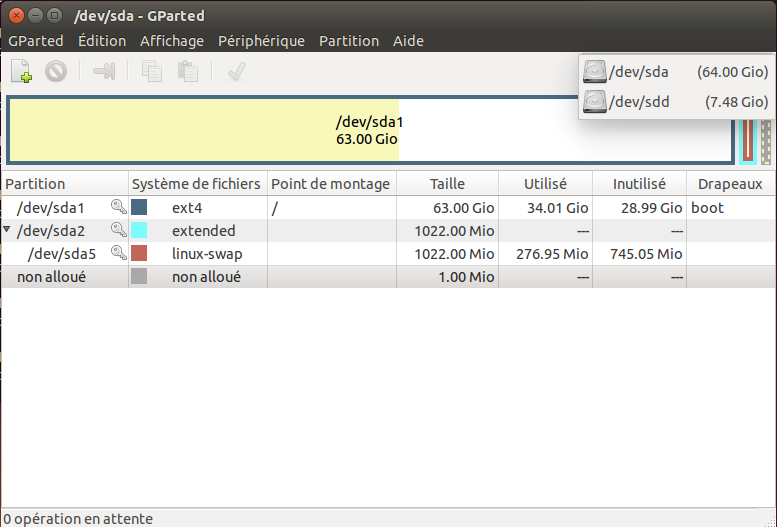Select the non alloué partition row

388,276
